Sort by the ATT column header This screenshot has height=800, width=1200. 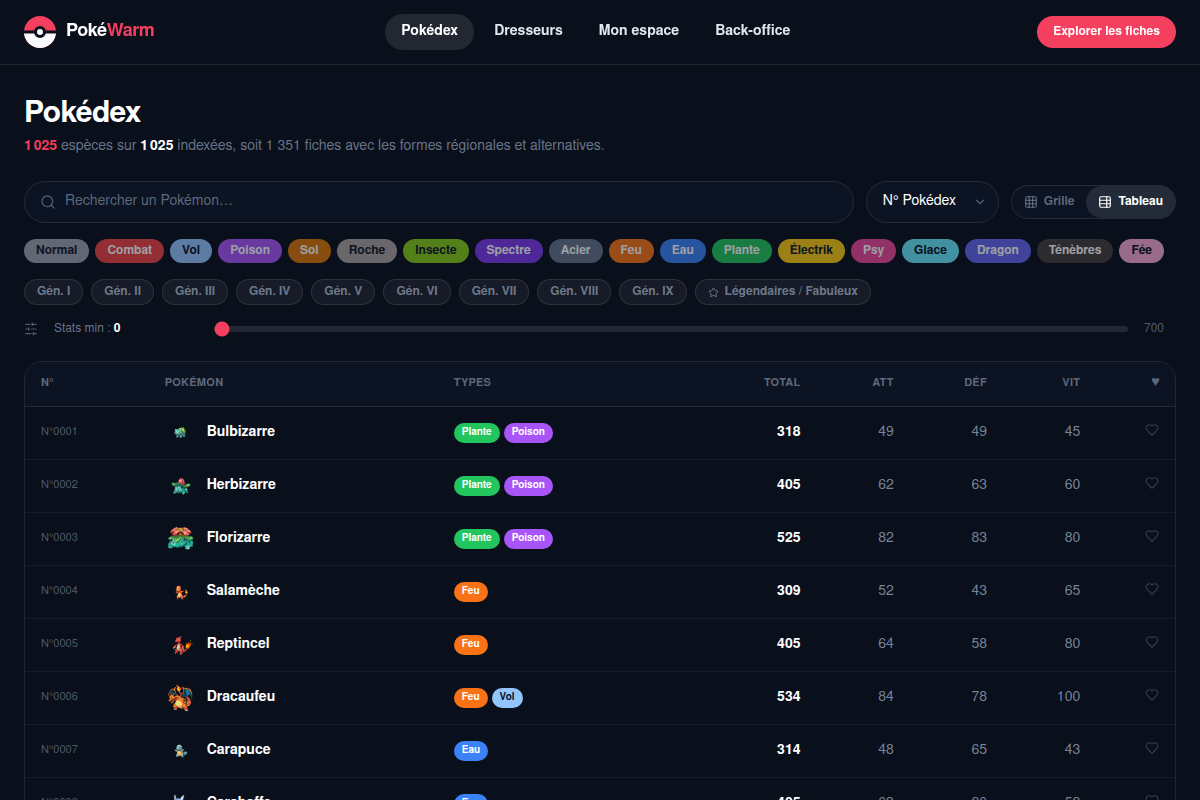click(x=883, y=382)
